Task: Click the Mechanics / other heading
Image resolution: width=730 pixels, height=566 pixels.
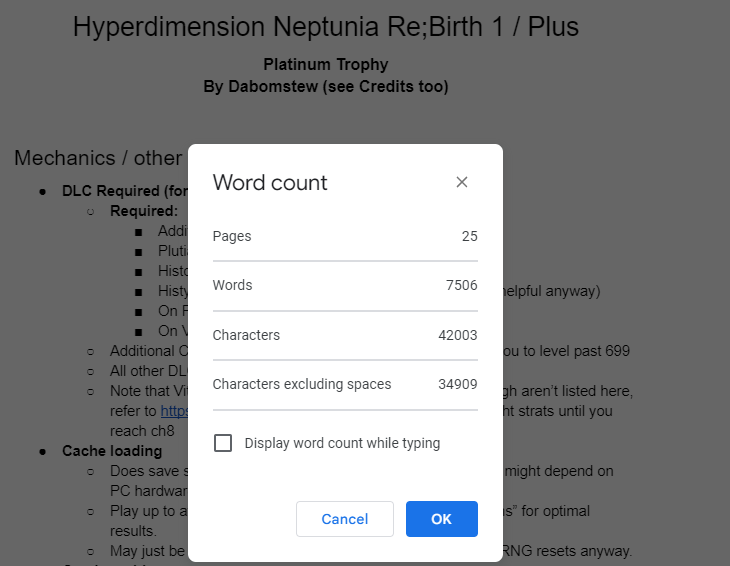Action: point(98,158)
